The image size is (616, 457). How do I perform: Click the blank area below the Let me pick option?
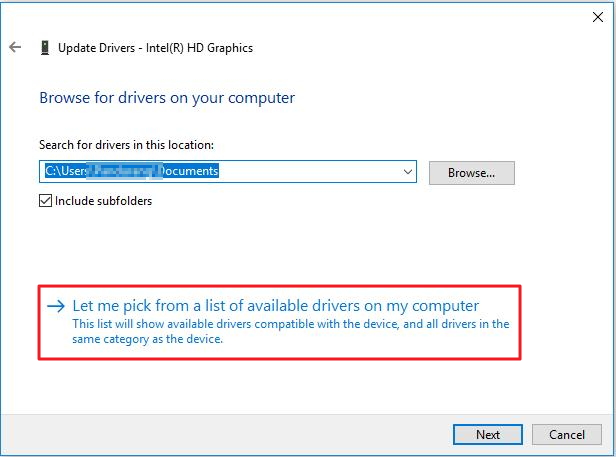(x=300, y=385)
